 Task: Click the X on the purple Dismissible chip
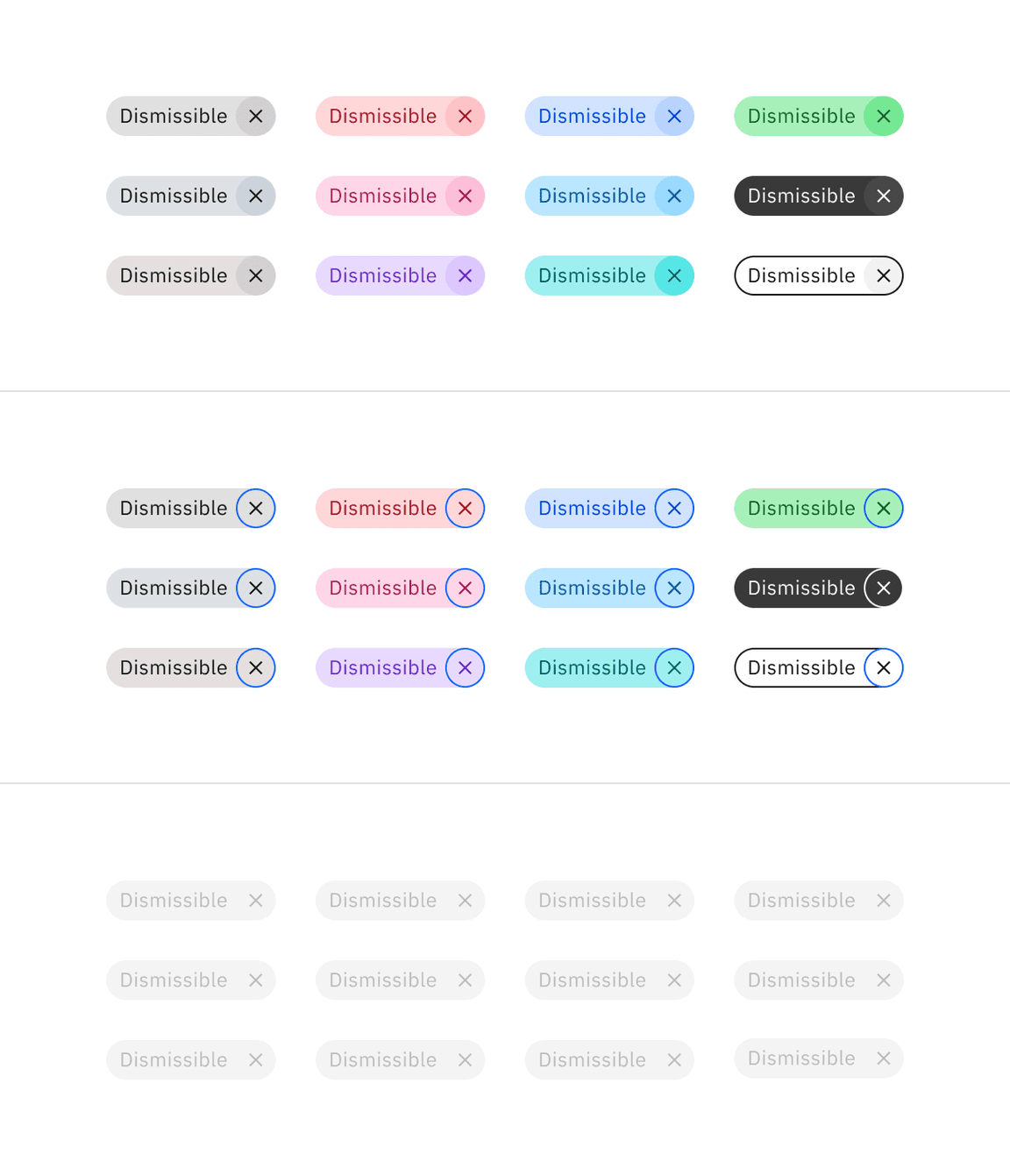tap(465, 275)
